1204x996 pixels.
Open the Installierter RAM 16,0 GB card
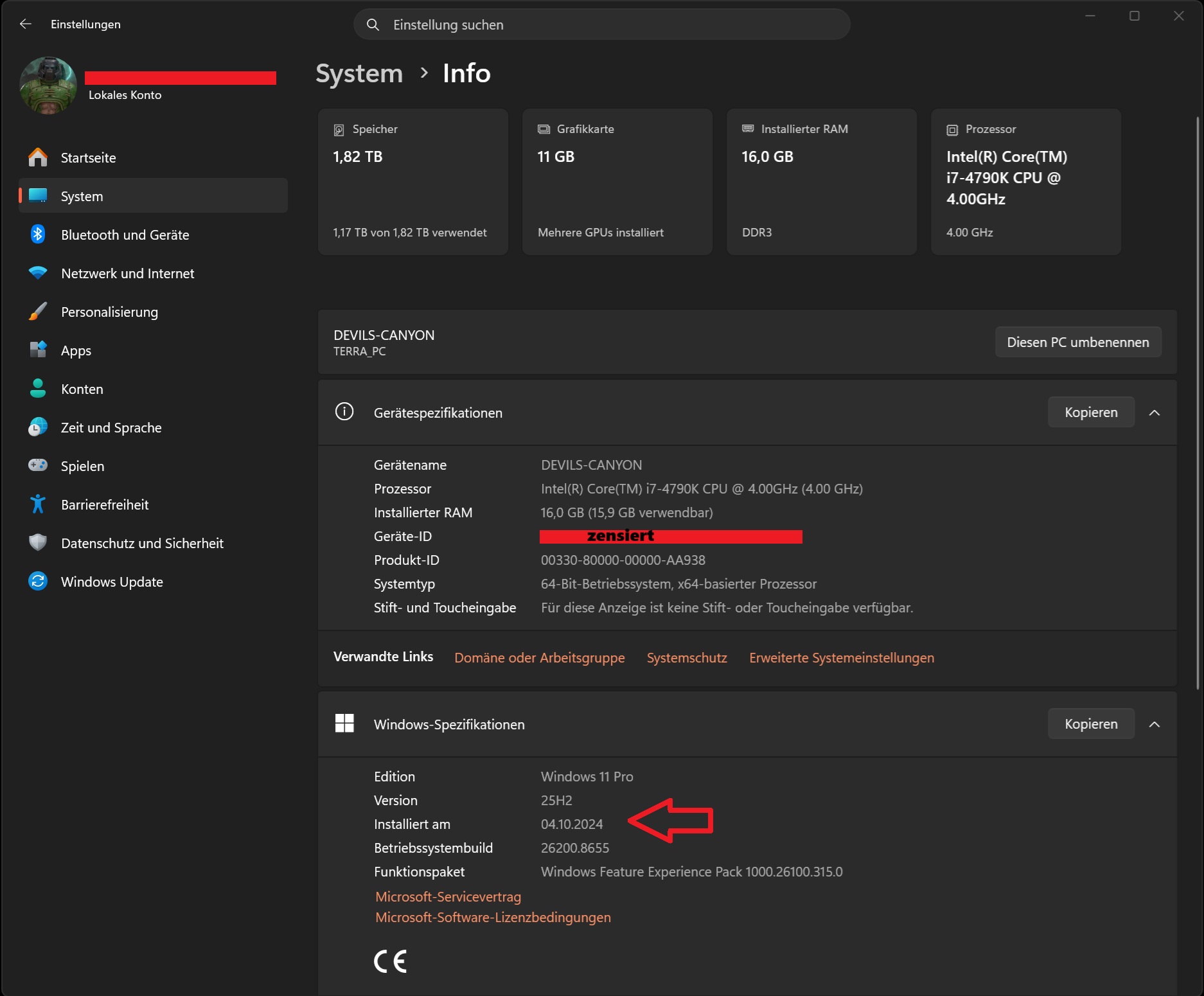point(822,182)
